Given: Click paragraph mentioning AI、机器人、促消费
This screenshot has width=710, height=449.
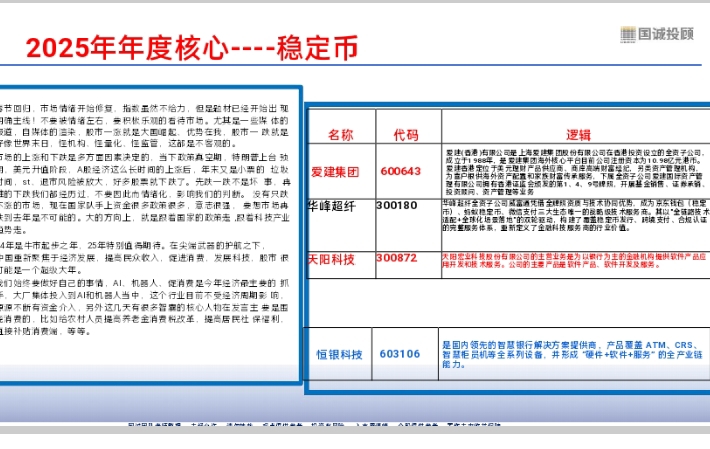Looking at the screenshot, I should (x=144, y=307).
